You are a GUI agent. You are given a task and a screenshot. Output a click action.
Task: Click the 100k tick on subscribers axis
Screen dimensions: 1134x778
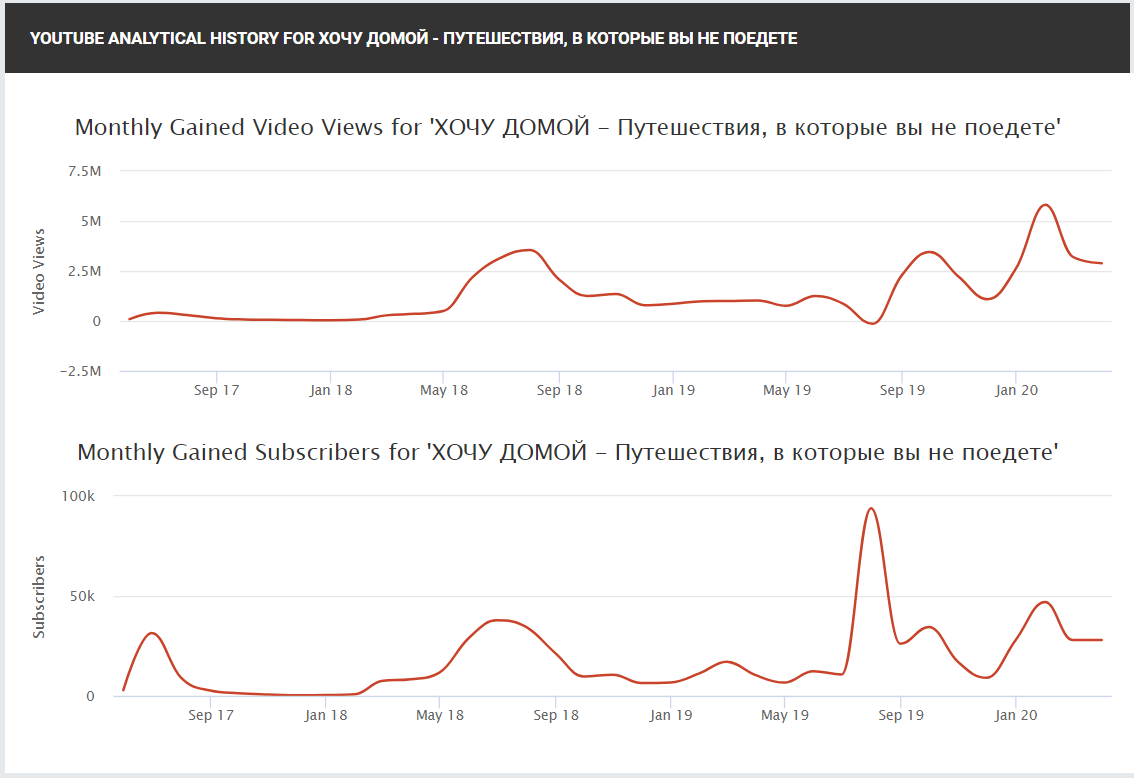tap(77, 496)
